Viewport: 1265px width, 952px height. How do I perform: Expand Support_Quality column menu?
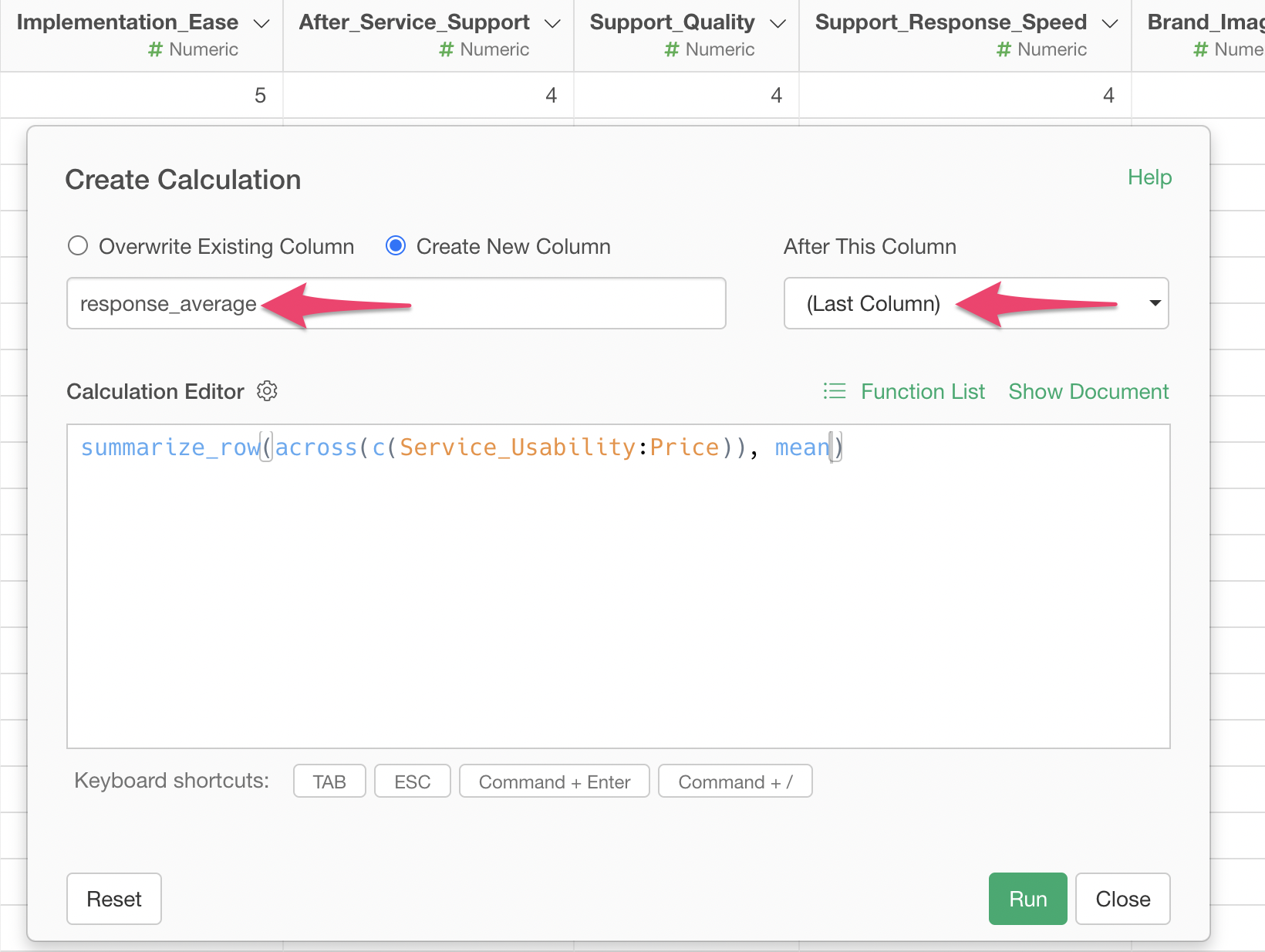point(778,23)
